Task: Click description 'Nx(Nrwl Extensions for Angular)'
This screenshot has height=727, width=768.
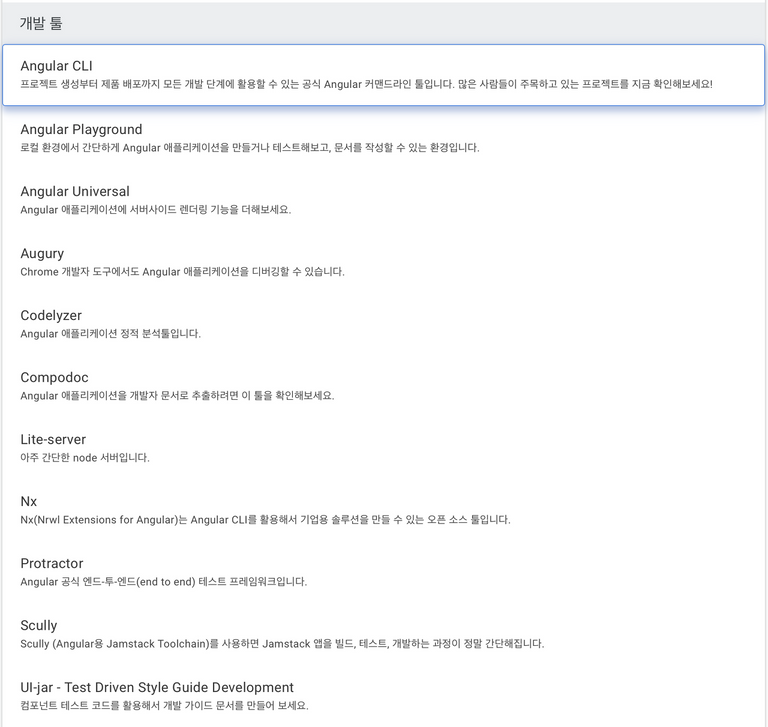Action: click(265, 519)
